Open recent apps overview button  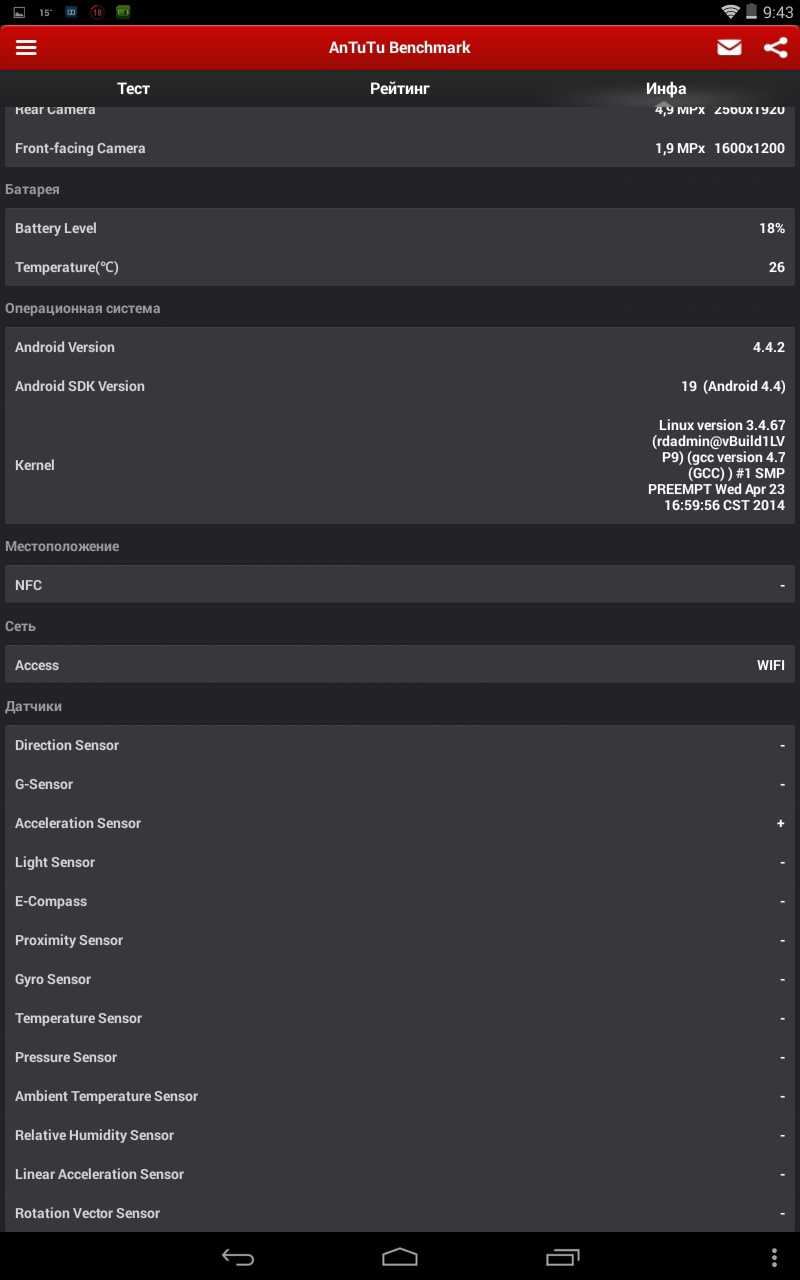(562, 1257)
